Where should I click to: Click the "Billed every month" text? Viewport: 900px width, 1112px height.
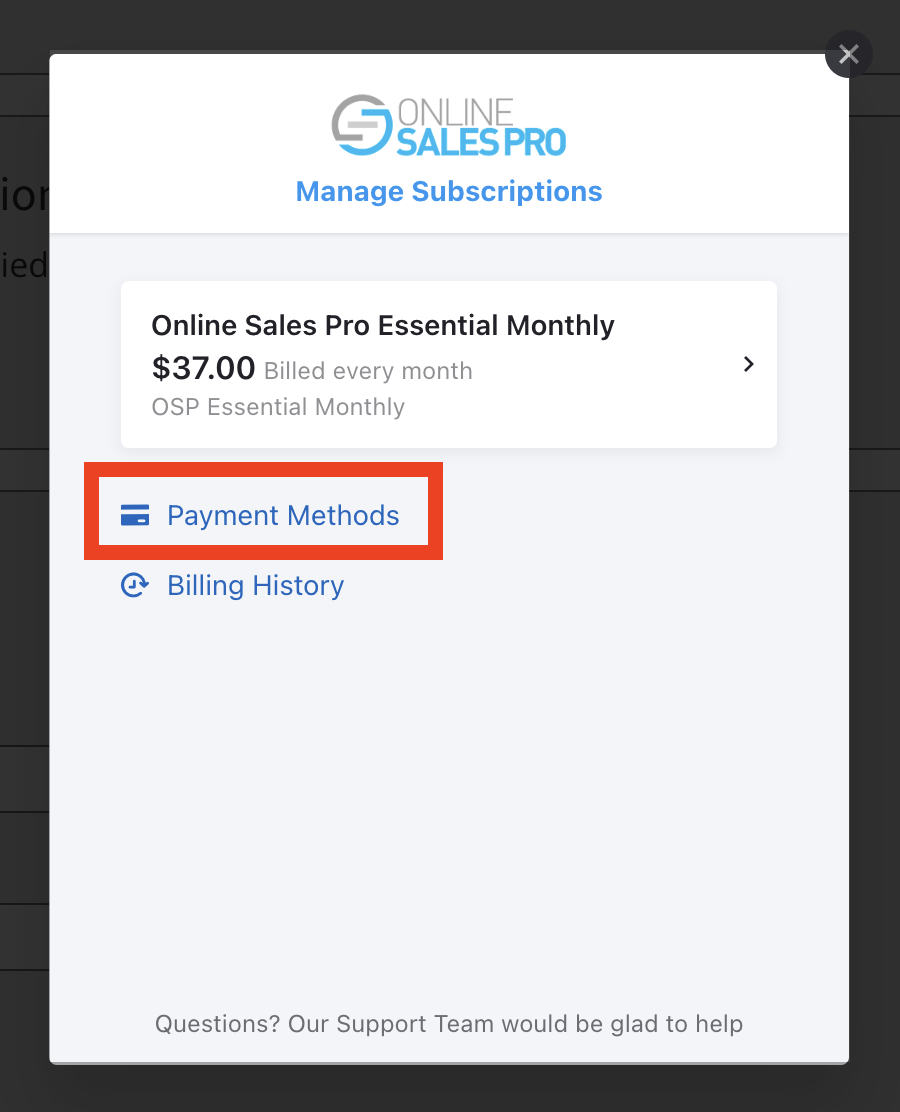click(368, 371)
